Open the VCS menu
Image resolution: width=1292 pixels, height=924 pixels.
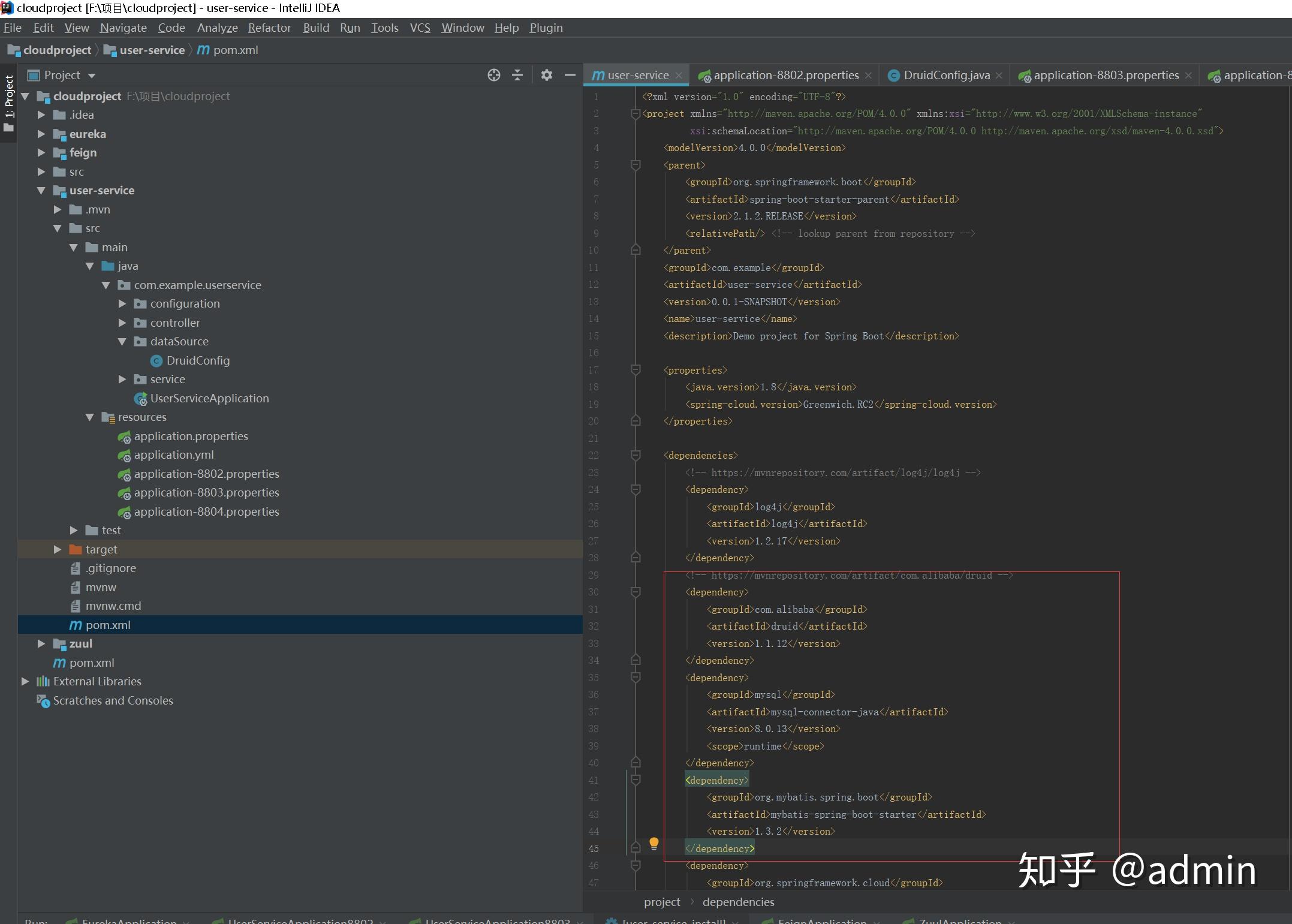(420, 28)
